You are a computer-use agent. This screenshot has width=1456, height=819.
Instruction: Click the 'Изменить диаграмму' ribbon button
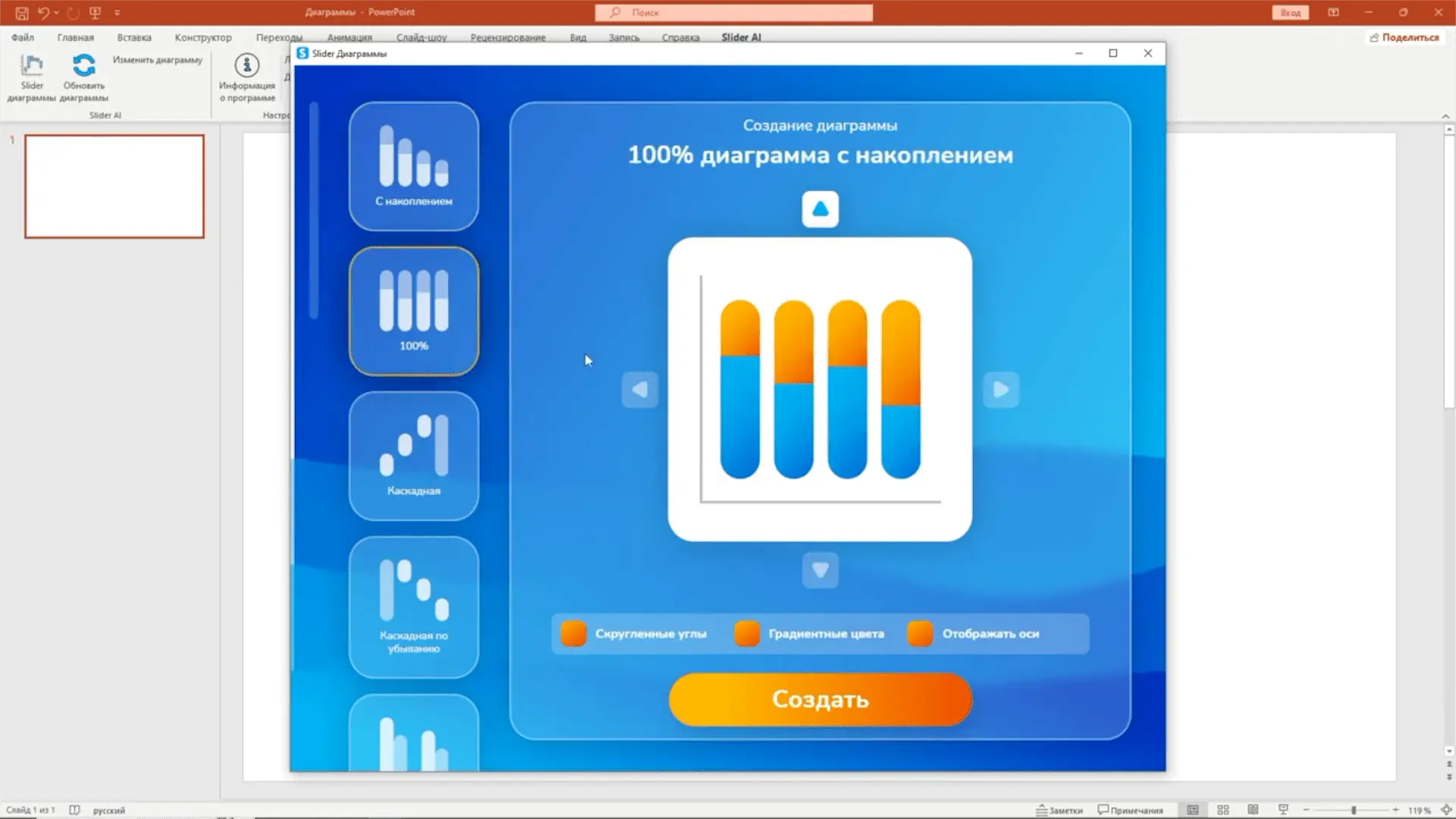coord(158,60)
